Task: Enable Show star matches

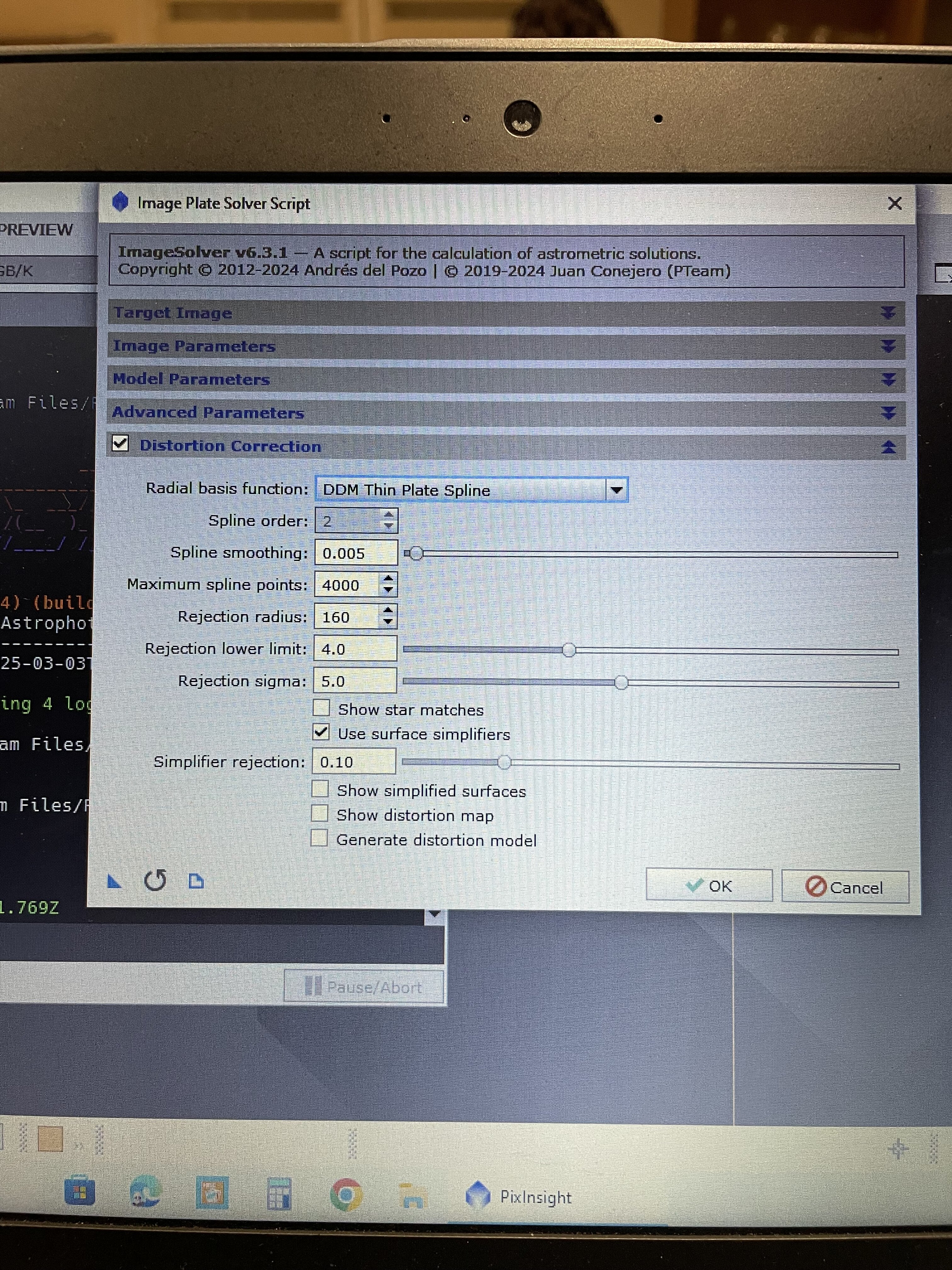Action: [x=321, y=708]
